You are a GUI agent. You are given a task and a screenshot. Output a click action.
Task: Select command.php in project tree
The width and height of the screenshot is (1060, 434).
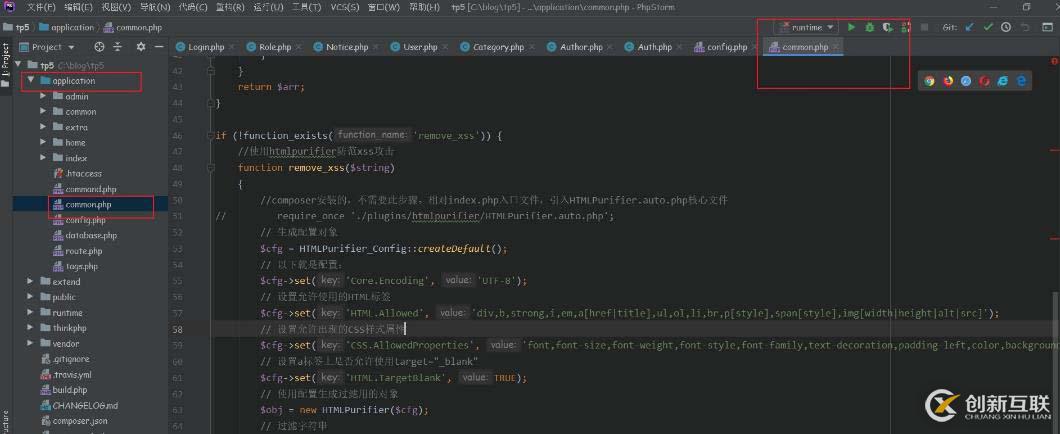point(91,189)
